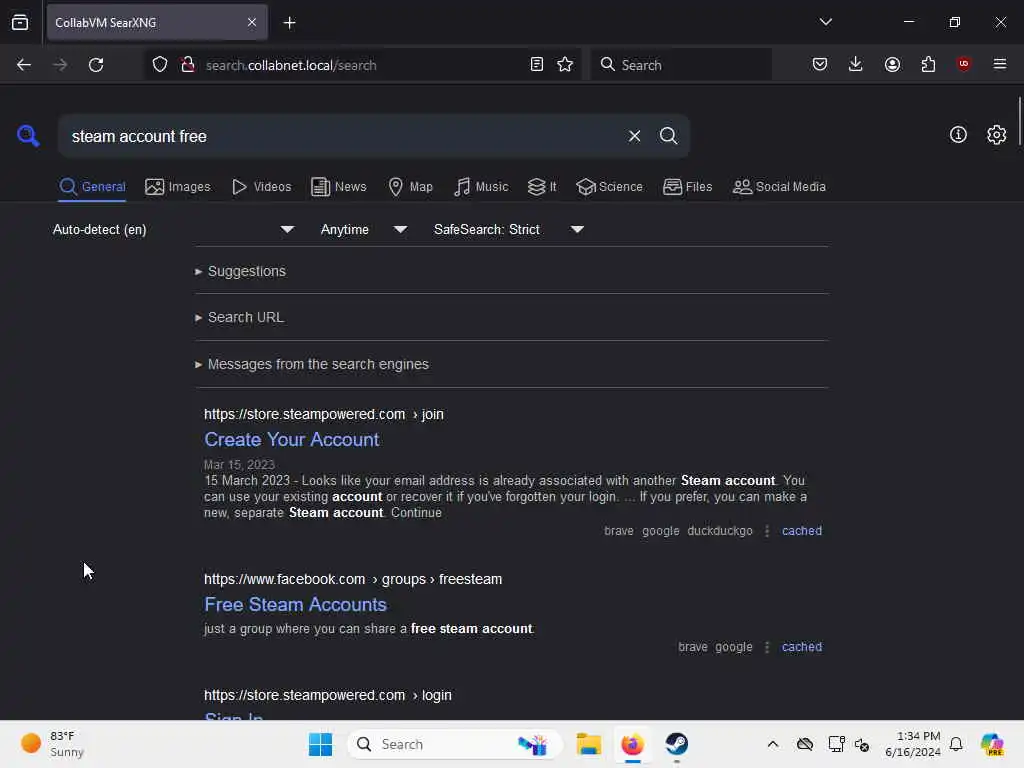Switch to the News category
The image size is (1024, 768).
(339, 187)
